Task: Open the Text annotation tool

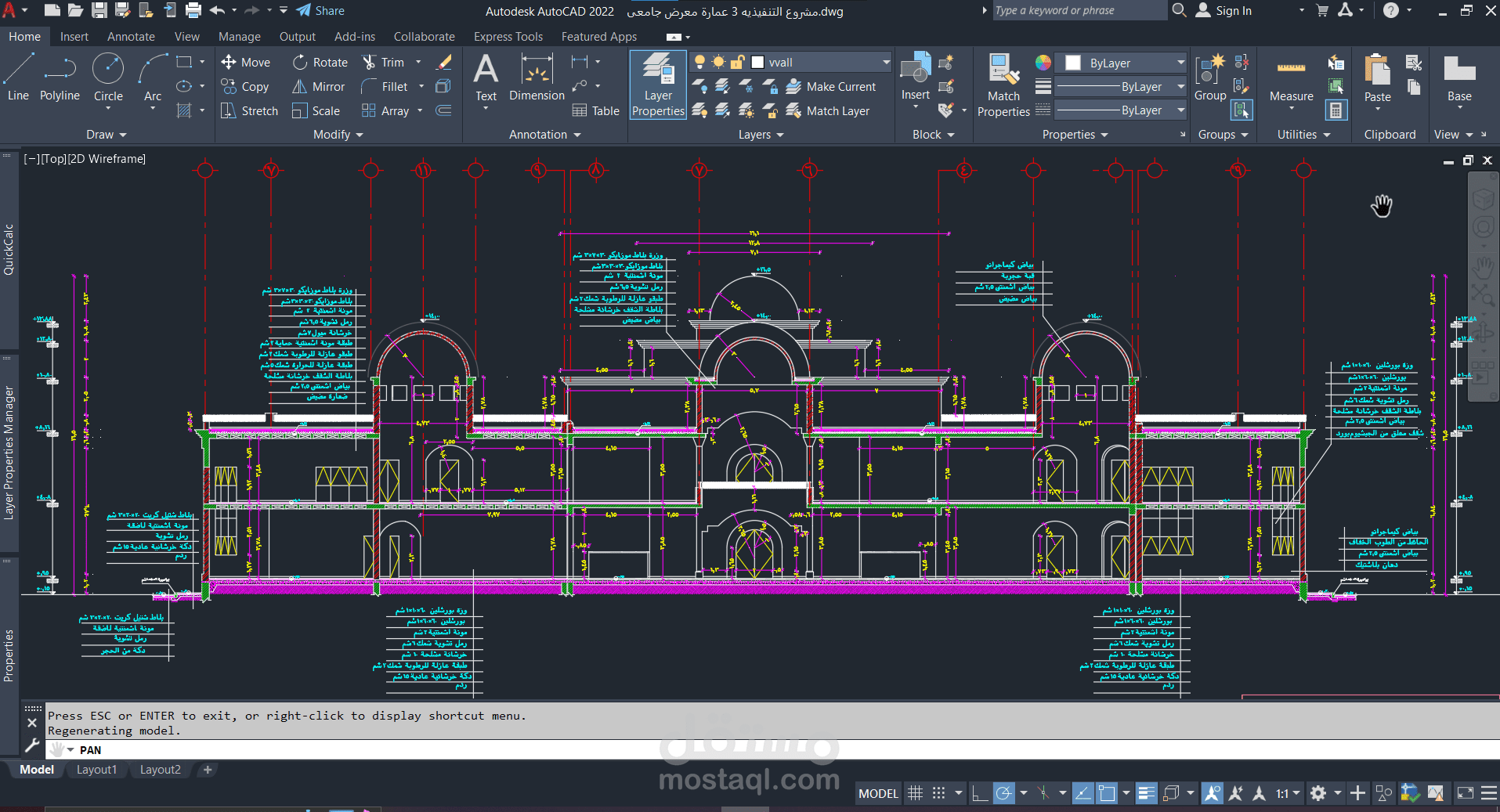Action: tap(486, 77)
